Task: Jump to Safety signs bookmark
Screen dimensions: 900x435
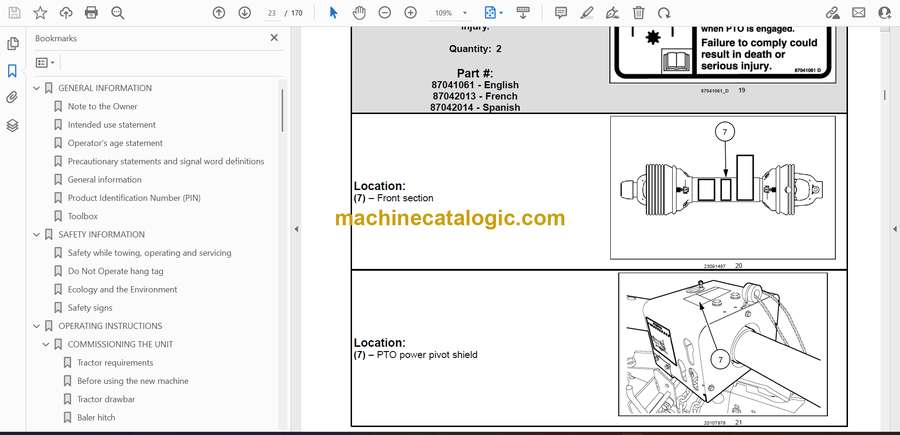Action: 90,308
